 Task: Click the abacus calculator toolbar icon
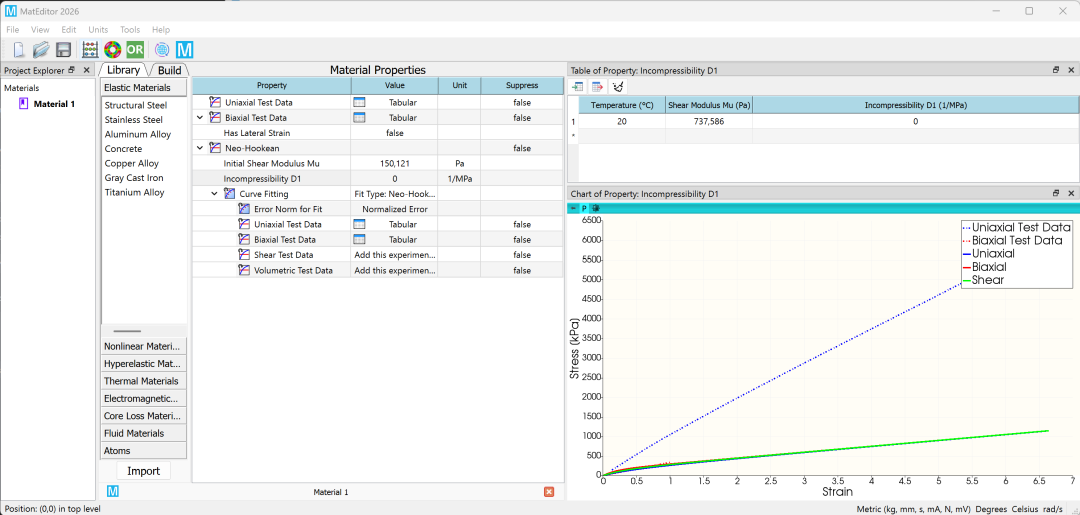[x=90, y=50]
